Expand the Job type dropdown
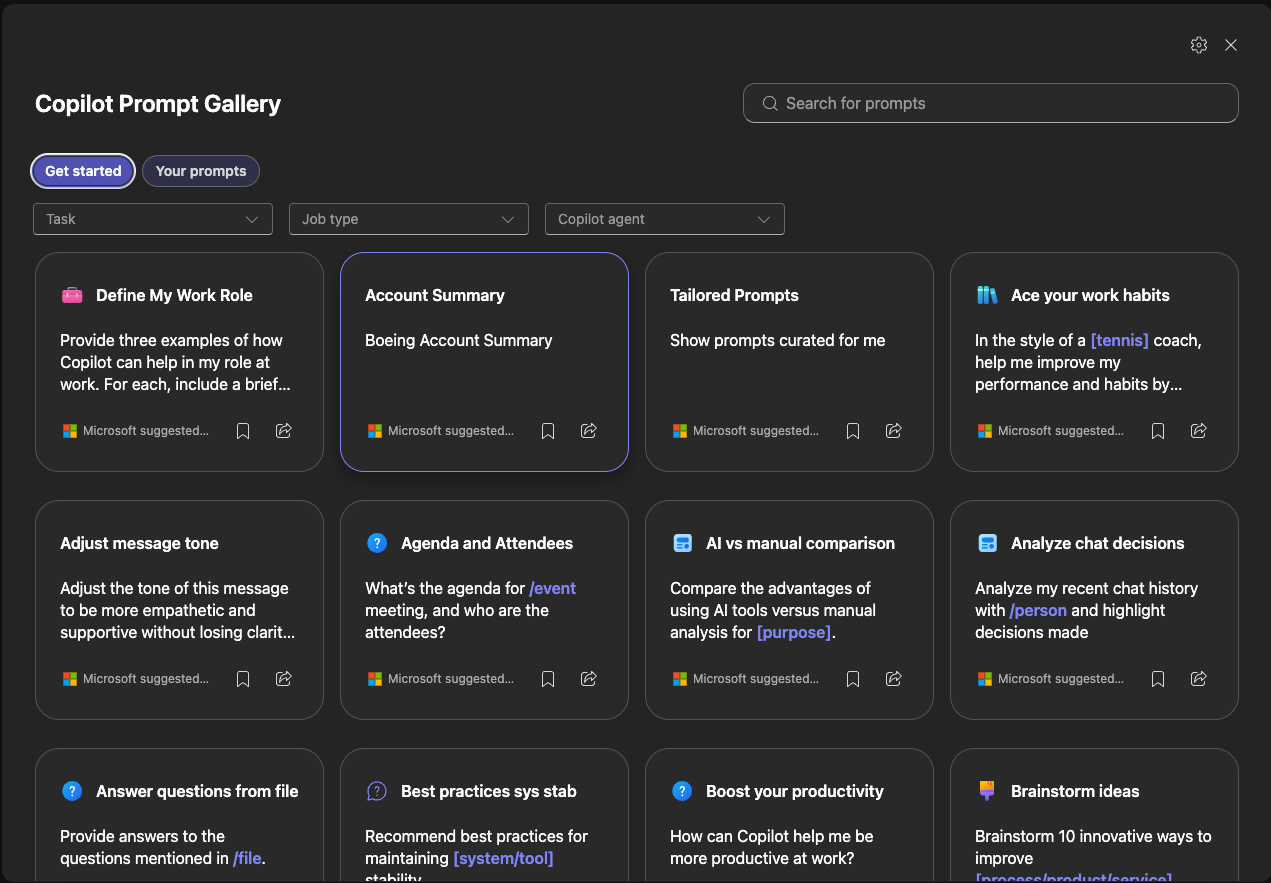1271x883 pixels. point(409,219)
